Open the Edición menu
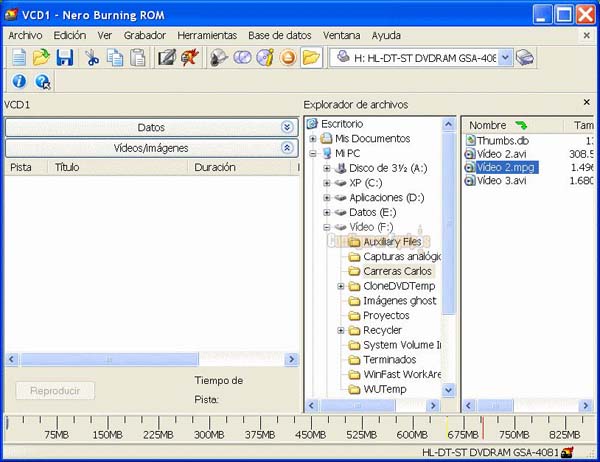This screenshot has height=462, width=600. click(70, 35)
